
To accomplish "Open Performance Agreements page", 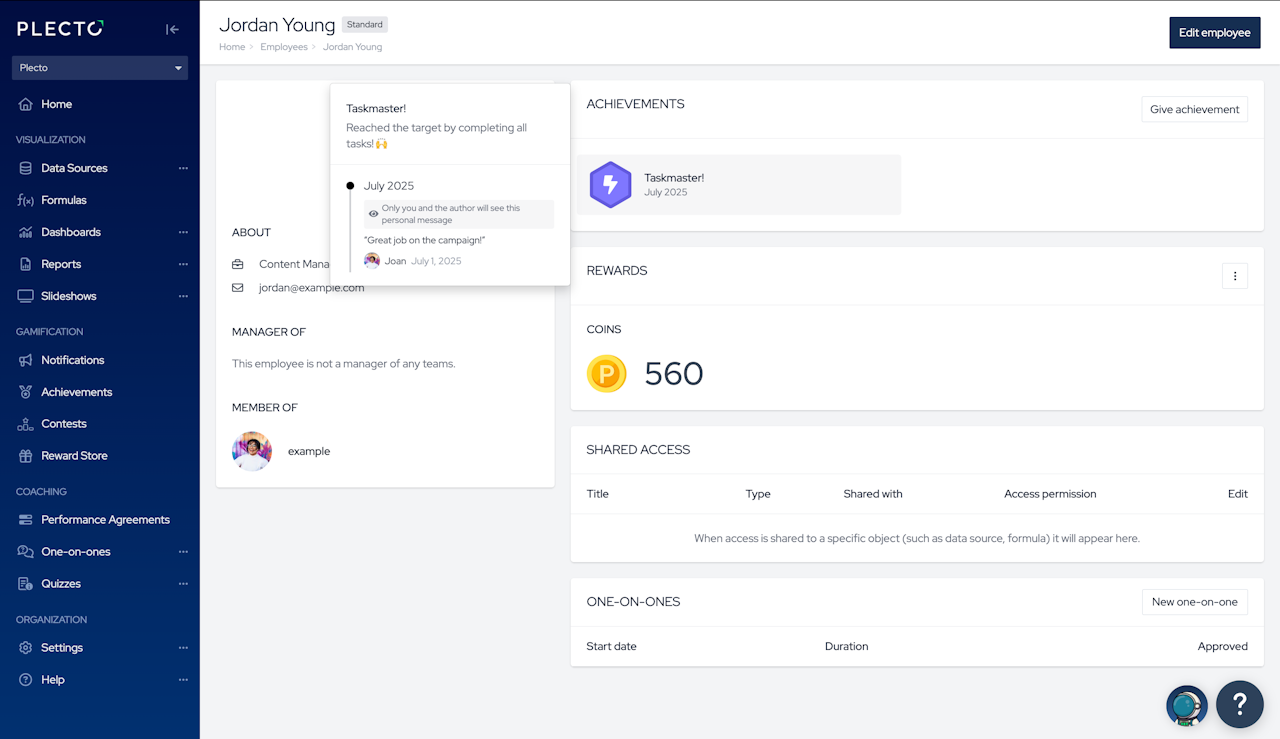I will click(105, 520).
